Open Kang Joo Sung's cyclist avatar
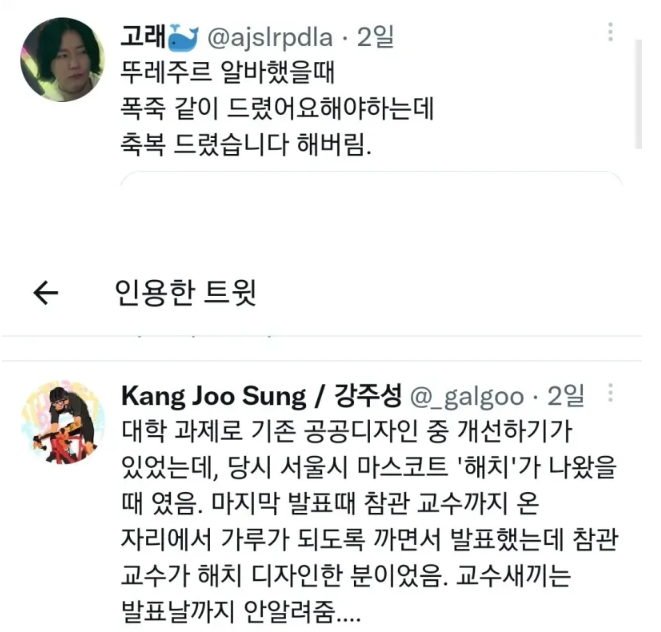Screen dimensions: 661x632 [63, 422]
